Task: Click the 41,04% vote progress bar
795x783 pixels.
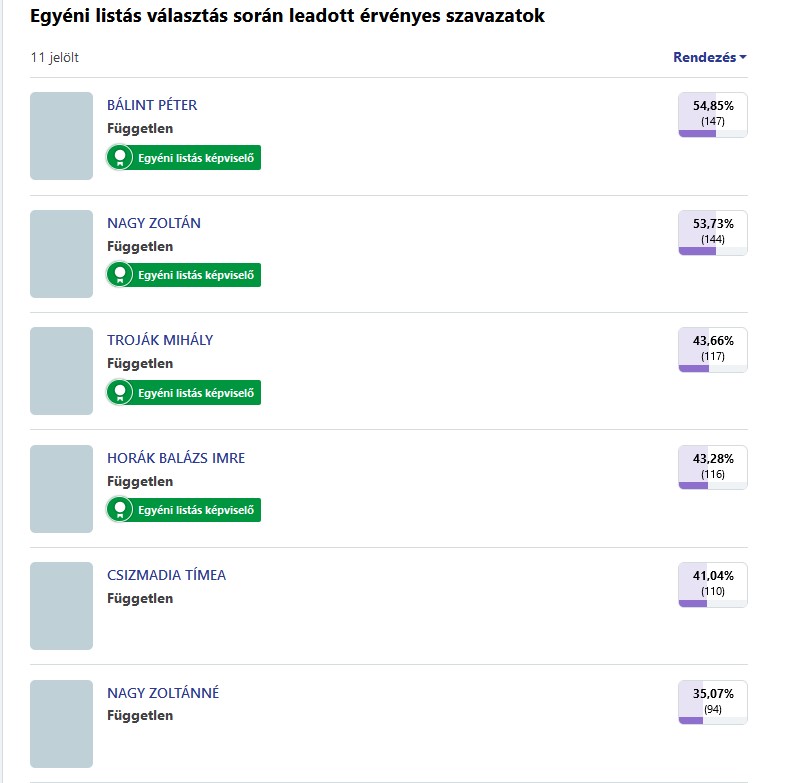Action: 712,603
